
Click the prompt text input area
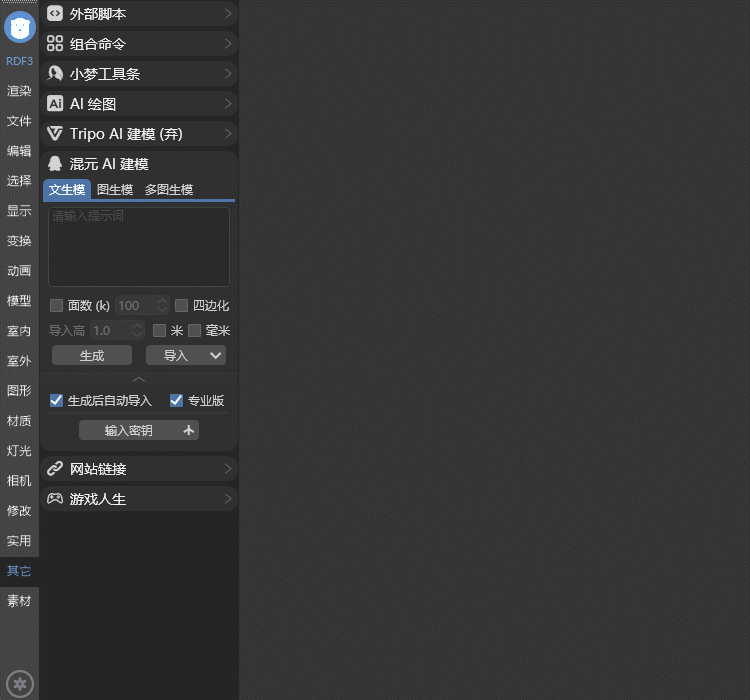pyautogui.click(x=139, y=247)
